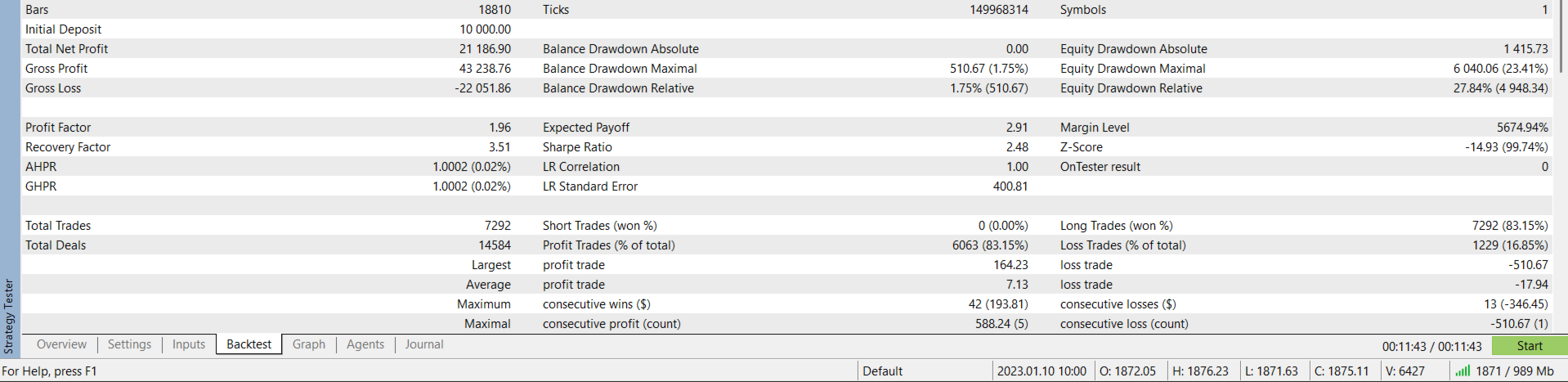Click the report's vertical scrollbar
Image resolution: width=1568 pixels, height=382 pixels.
(1560, 37)
